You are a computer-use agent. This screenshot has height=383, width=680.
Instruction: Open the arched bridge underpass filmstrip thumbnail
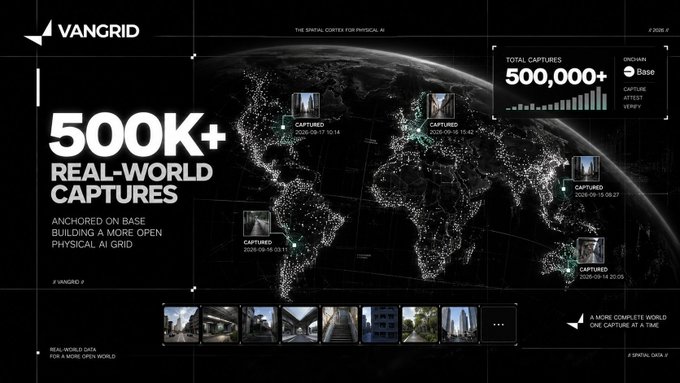[300, 324]
